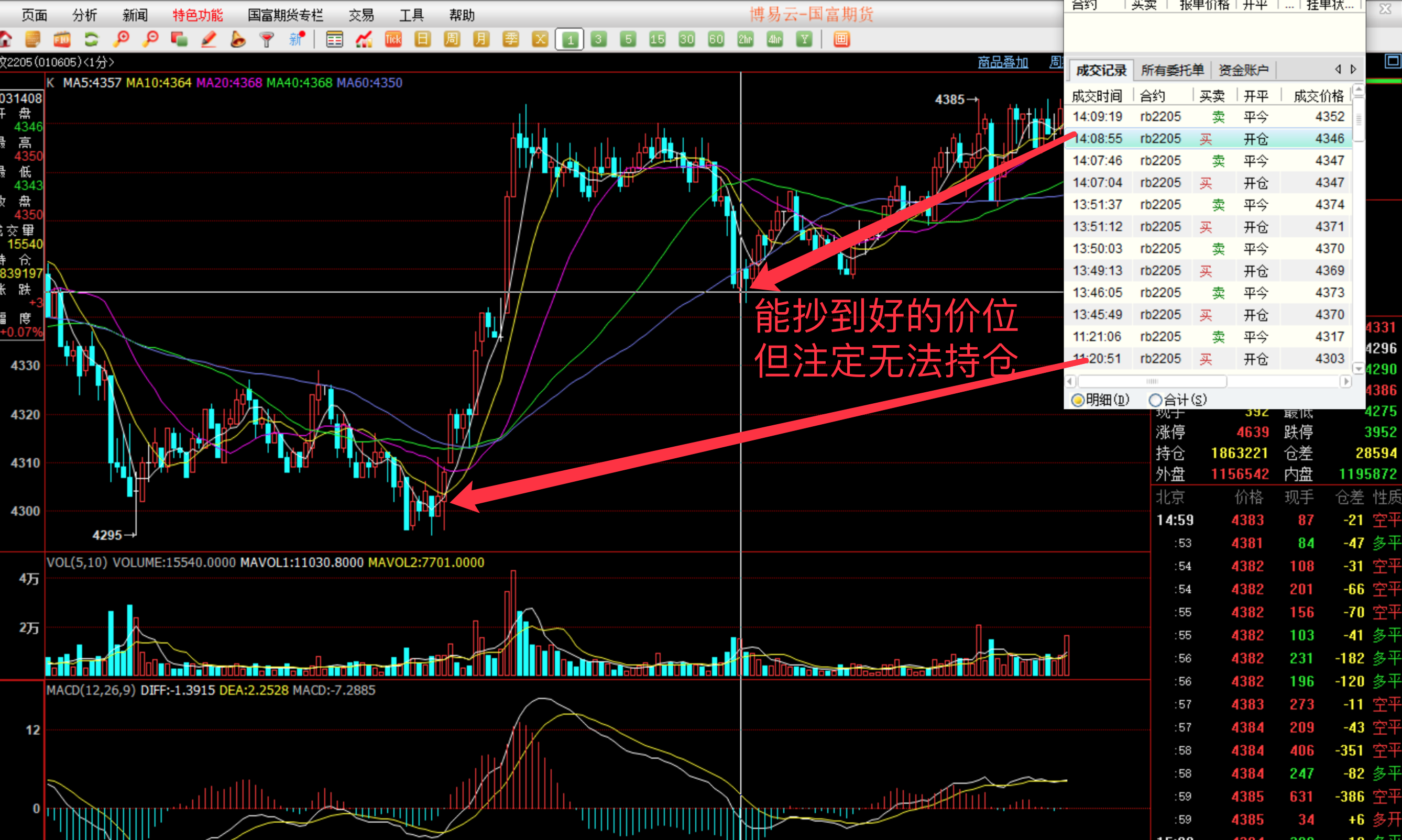Select the 合计 radio button

(x=1155, y=400)
